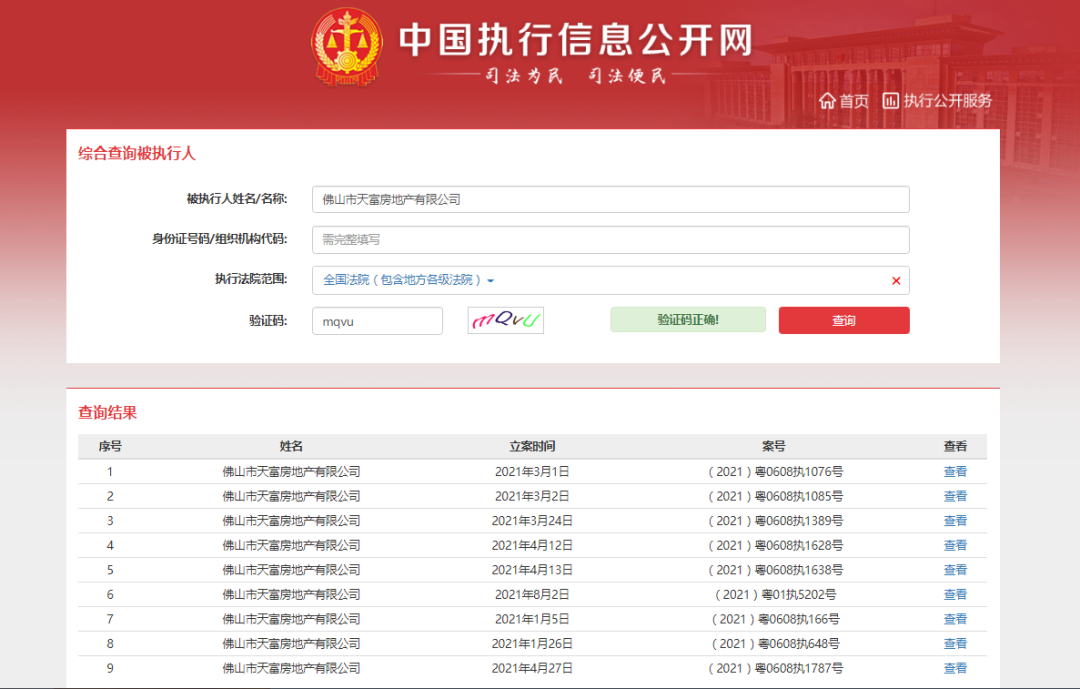
Task: View details for case 粤0608执1085号
Action: pos(955,496)
